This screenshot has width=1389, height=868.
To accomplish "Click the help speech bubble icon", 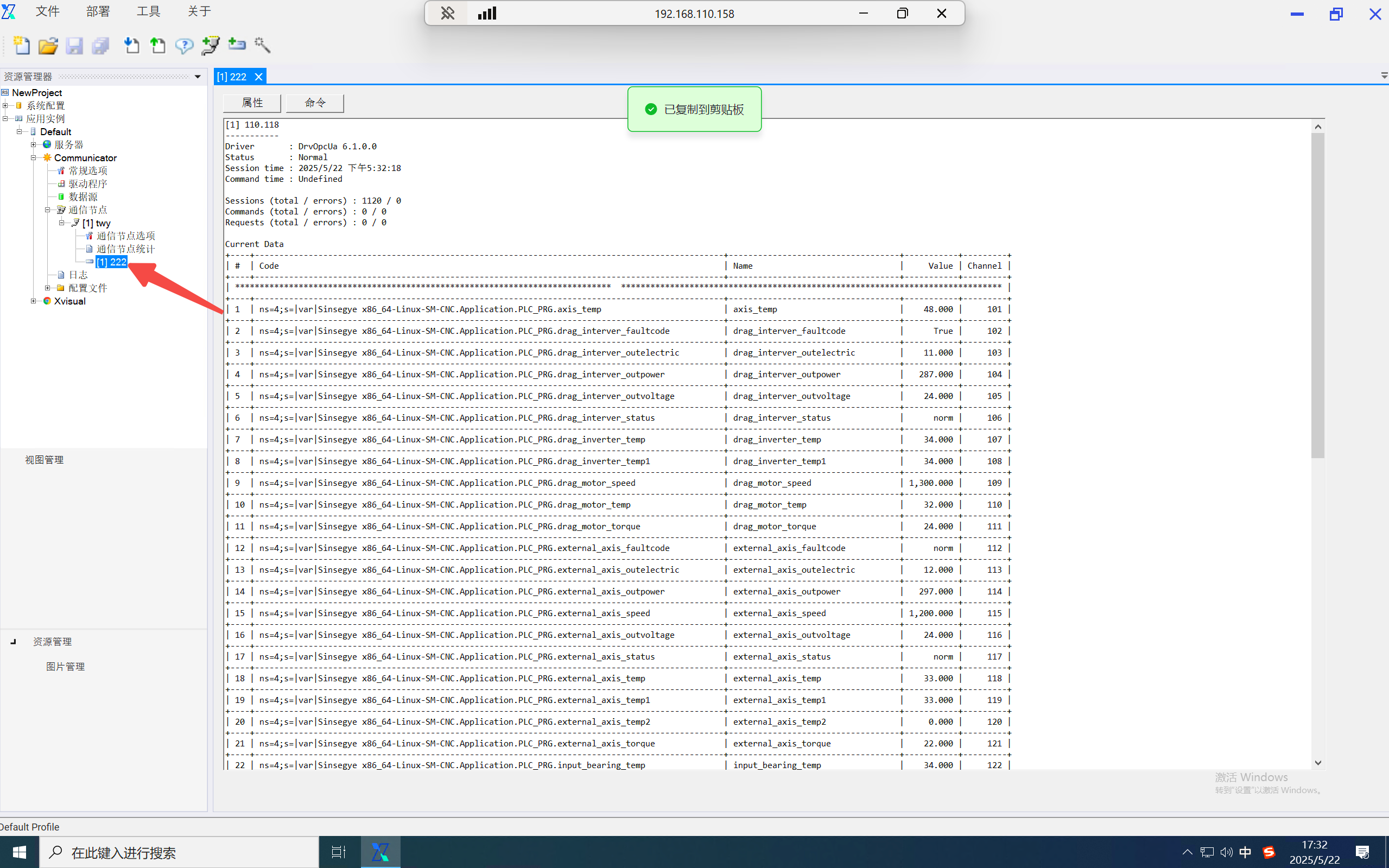I will pos(183,46).
